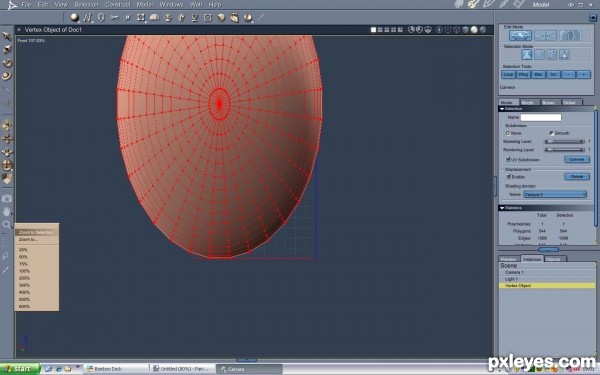The width and height of the screenshot is (600, 375).
Task: Select the second Edit Mode icon
Action: pos(545,36)
